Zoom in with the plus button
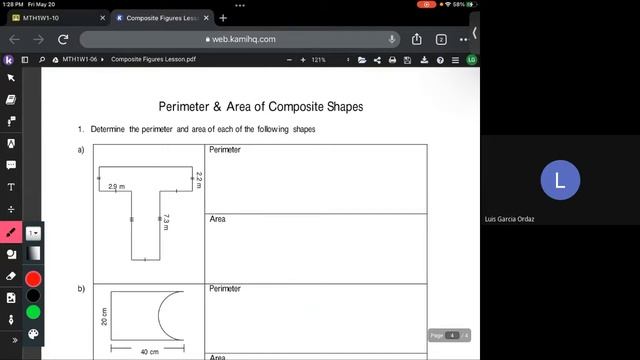Image resolution: width=640 pixels, height=360 pixels. [x=303, y=60]
